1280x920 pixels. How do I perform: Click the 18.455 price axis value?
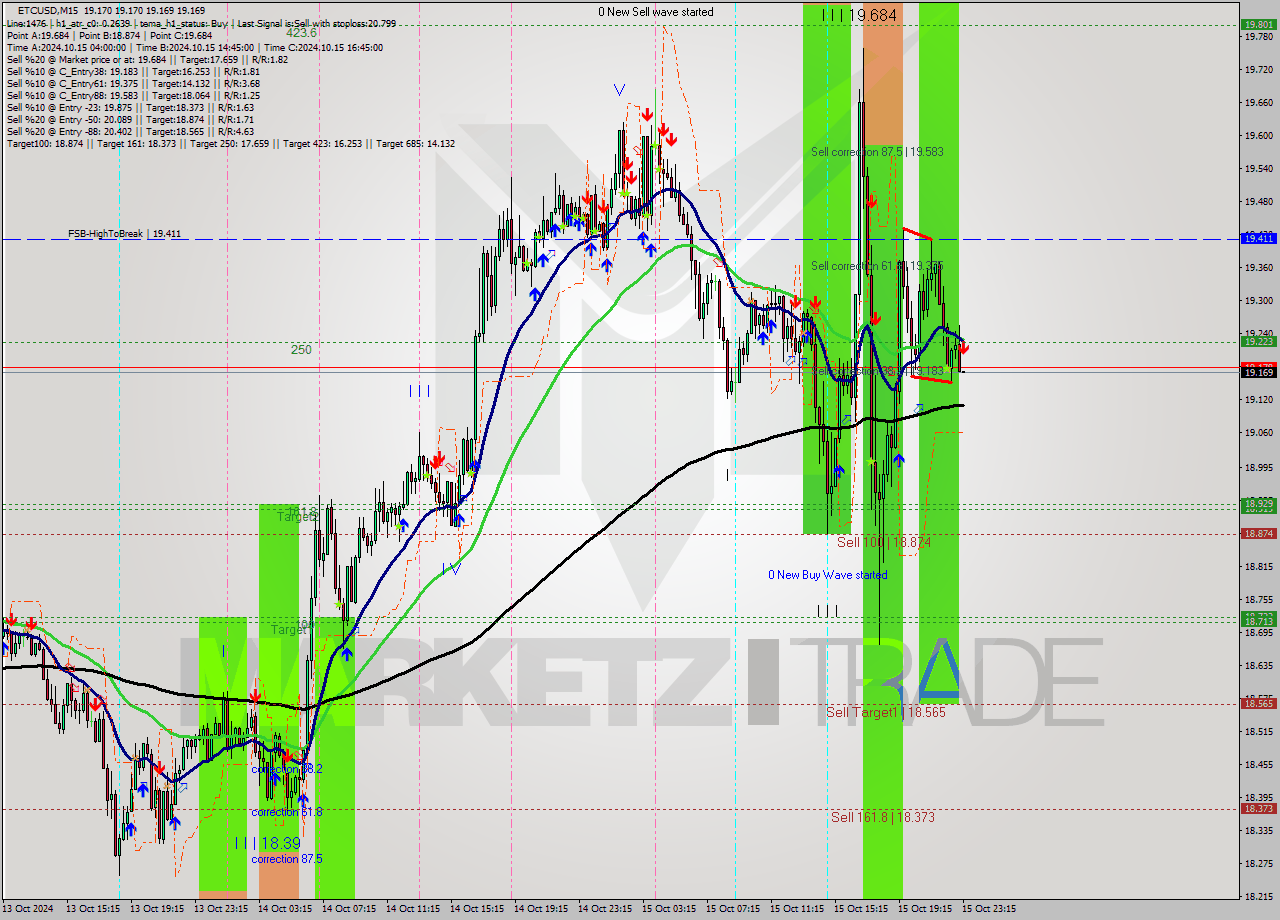click(x=1257, y=765)
